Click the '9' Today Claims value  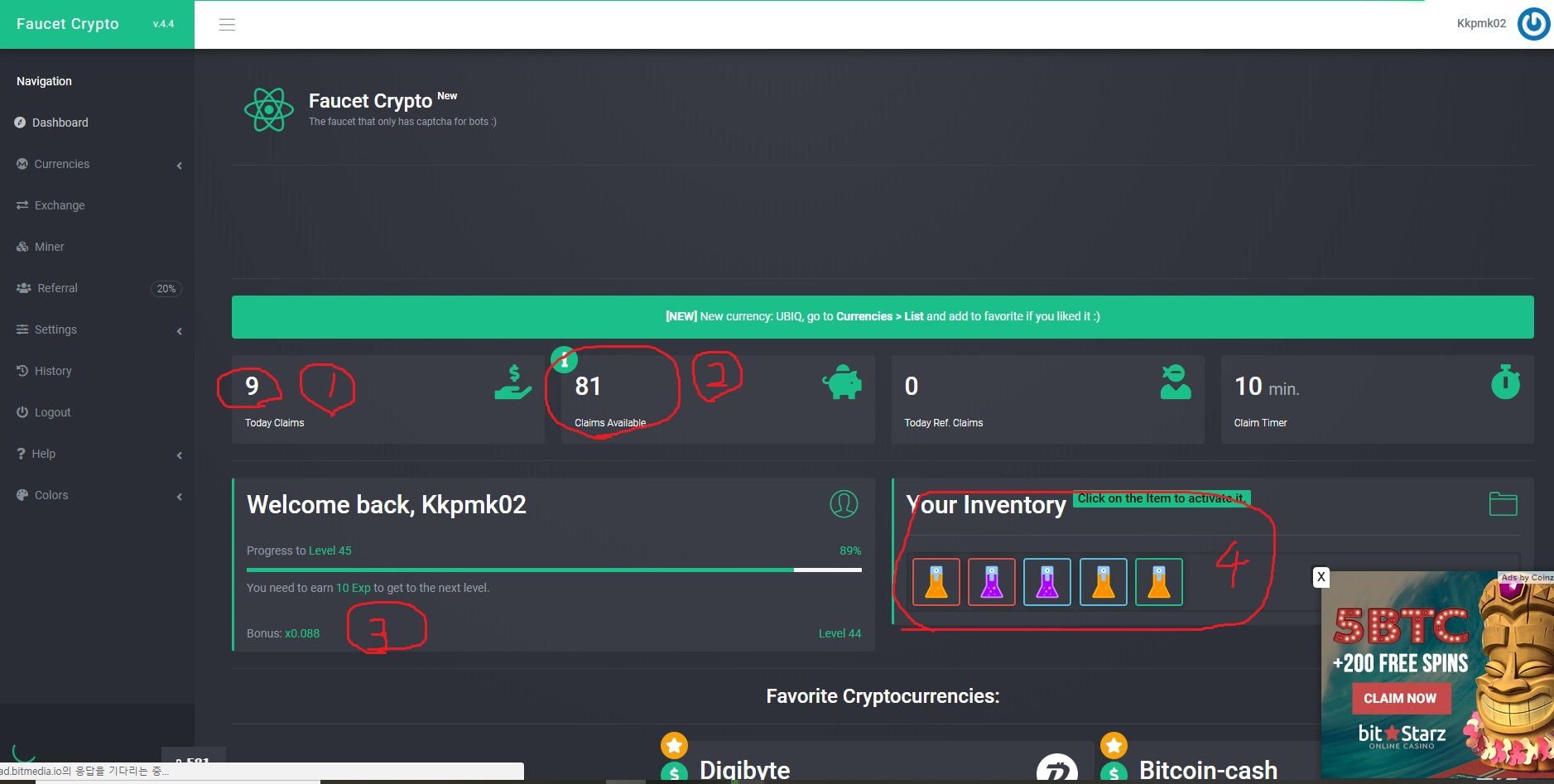(252, 386)
